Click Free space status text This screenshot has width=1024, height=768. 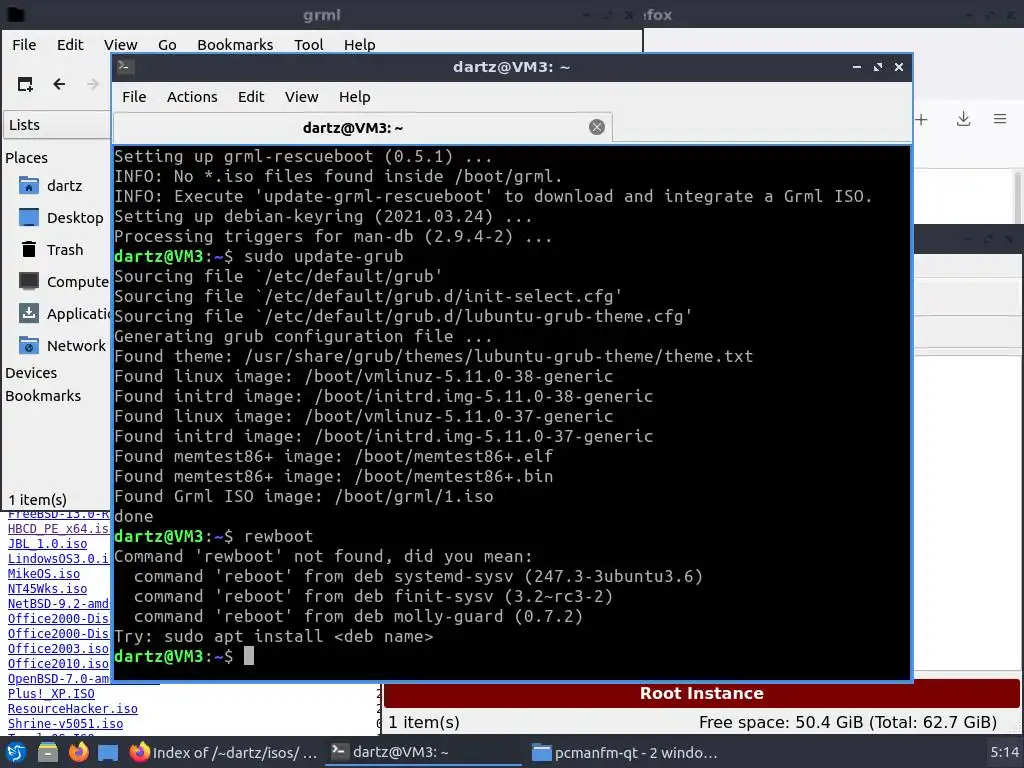(x=848, y=722)
